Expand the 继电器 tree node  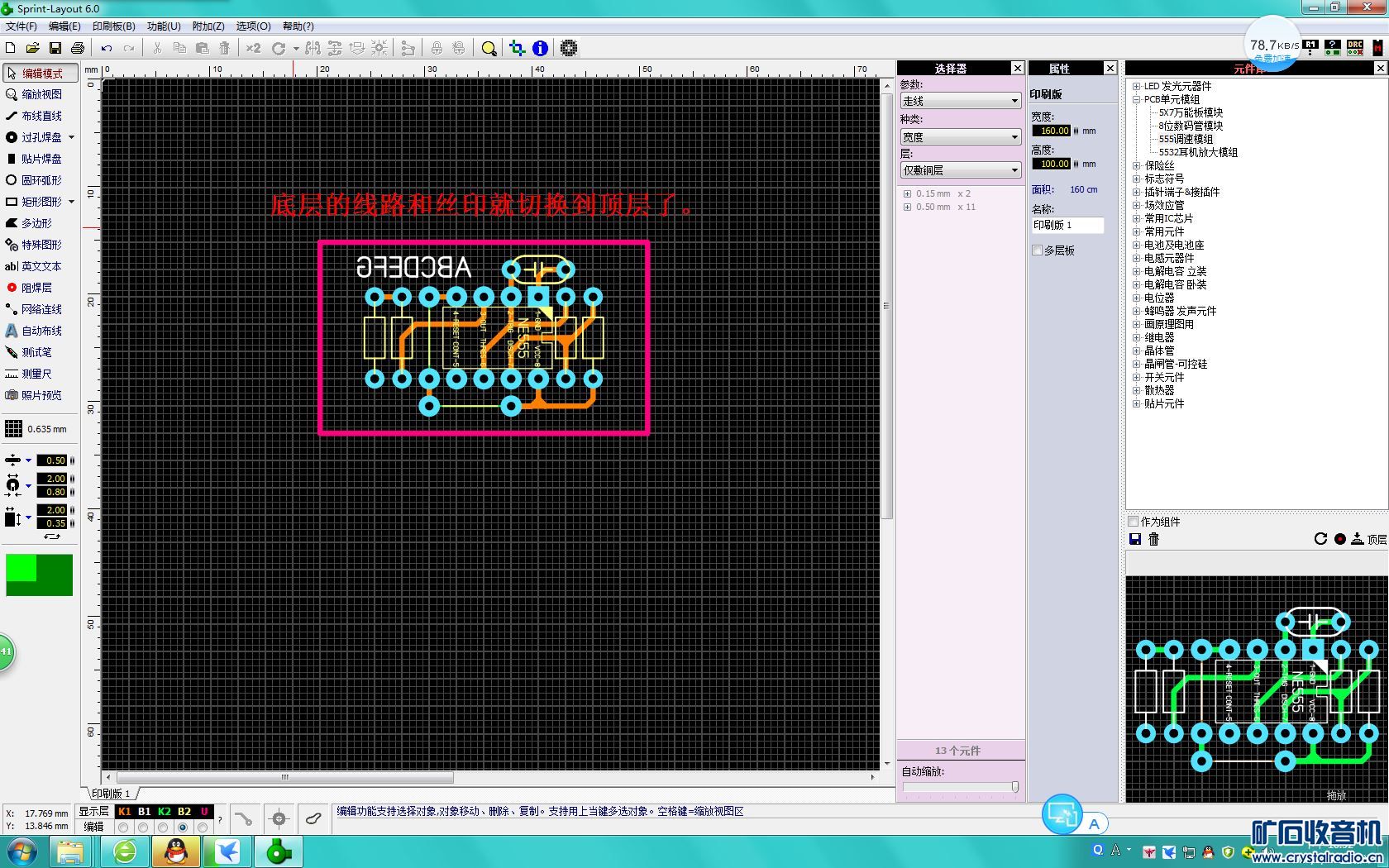point(1137,337)
